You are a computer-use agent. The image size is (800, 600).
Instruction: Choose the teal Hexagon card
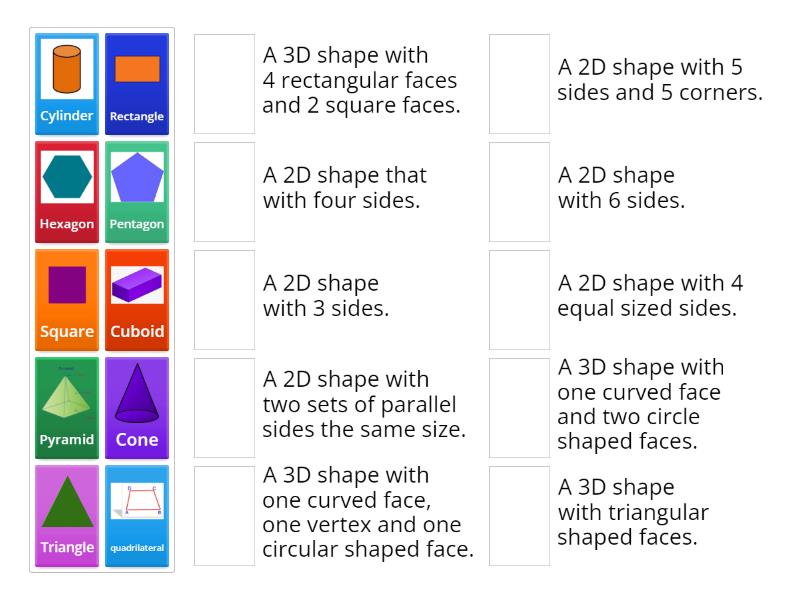pos(67,192)
